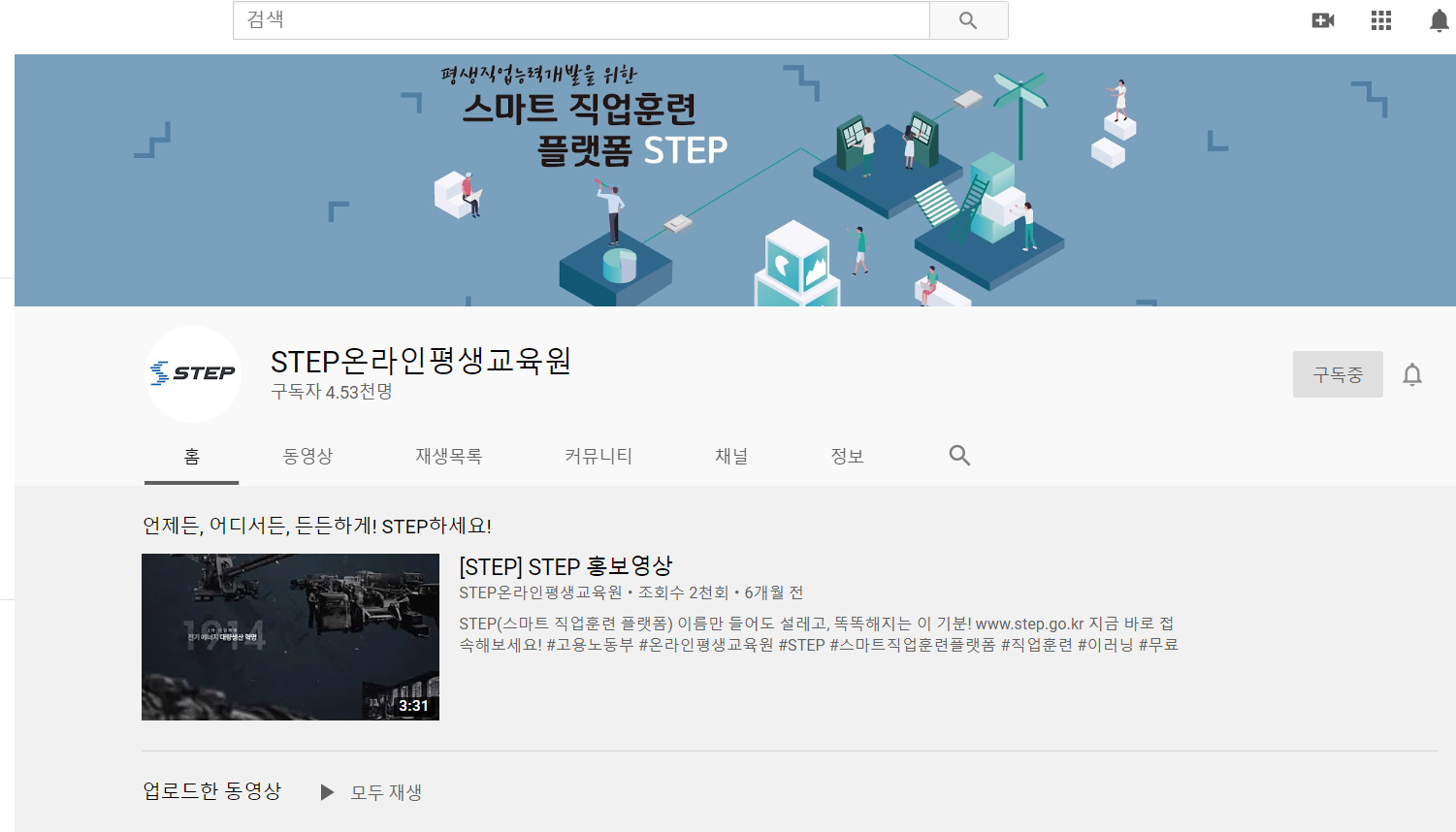
Task: Click the heading 언제든, 어디서든, 든든하게! STEP하세요!
Action: pyautogui.click(x=317, y=527)
